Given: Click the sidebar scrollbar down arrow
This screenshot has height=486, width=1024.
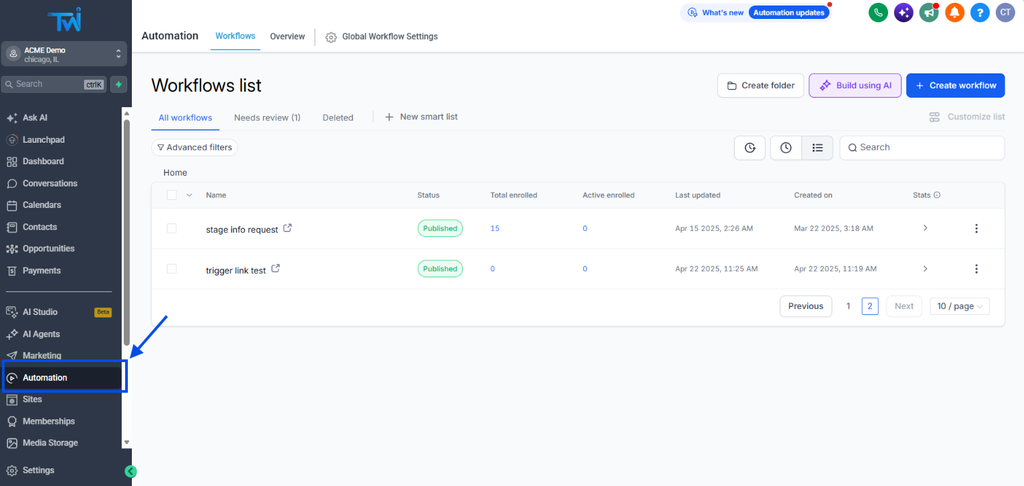Looking at the screenshot, I should point(127,442).
